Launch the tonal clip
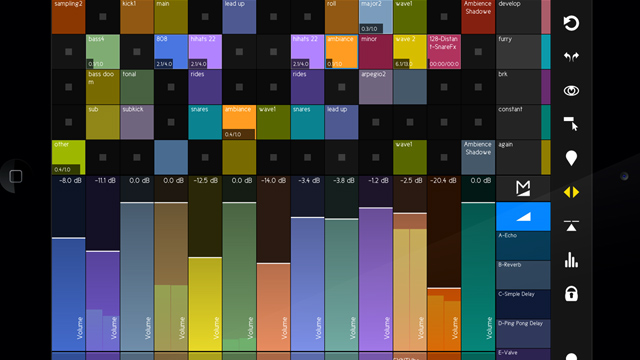Image resolution: width=640 pixels, height=360 pixels. [137, 87]
